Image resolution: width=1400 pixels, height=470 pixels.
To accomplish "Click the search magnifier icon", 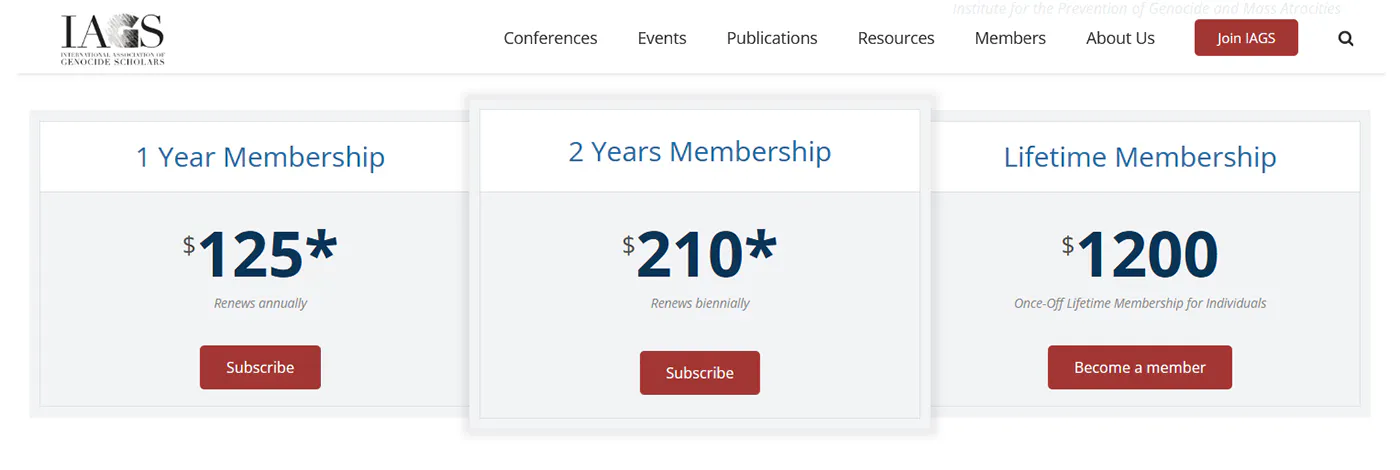I will point(1345,39).
